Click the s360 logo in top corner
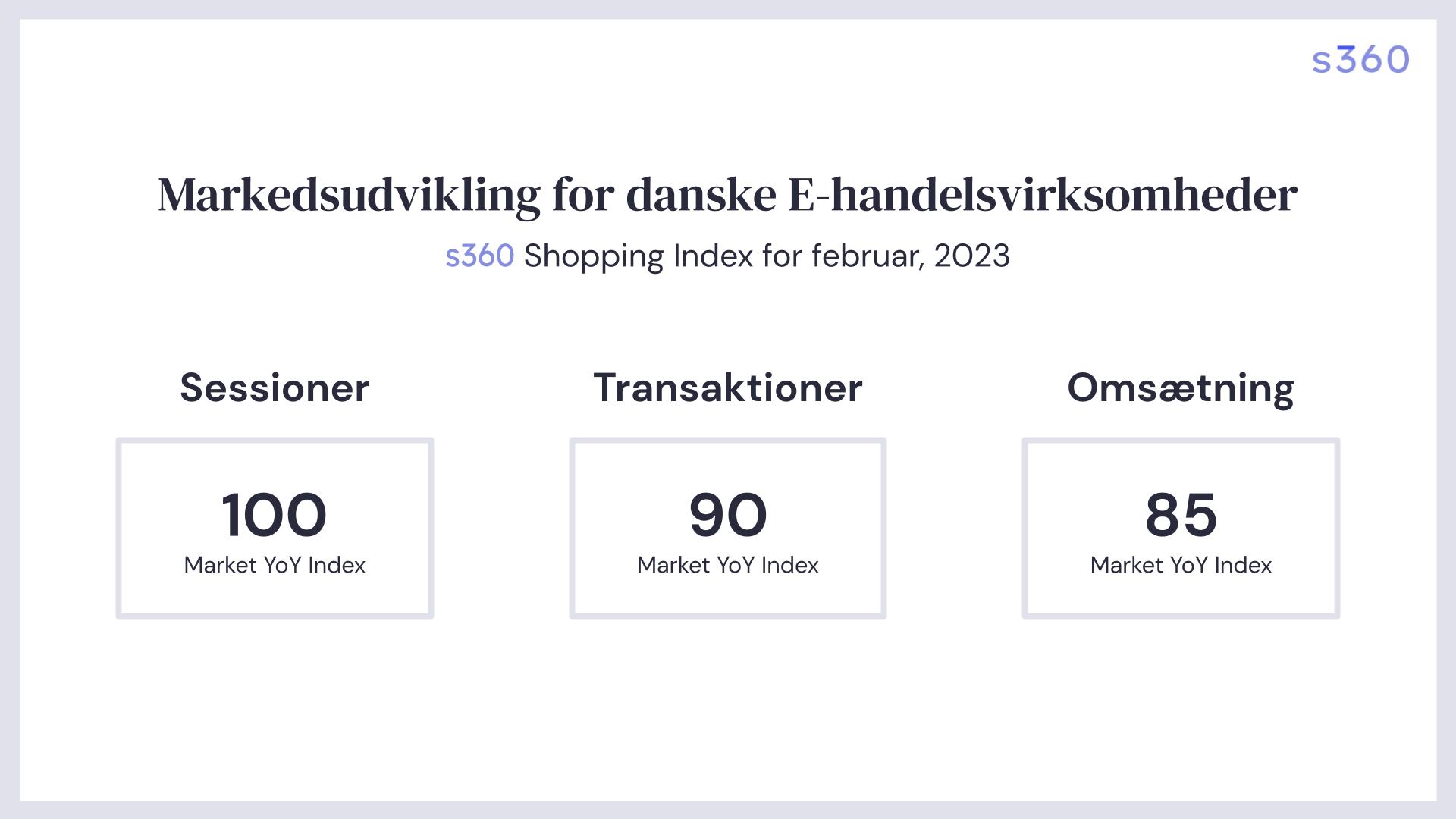Image resolution: width=1456 pixels, height=819 pixels. tap(1360, 60)
